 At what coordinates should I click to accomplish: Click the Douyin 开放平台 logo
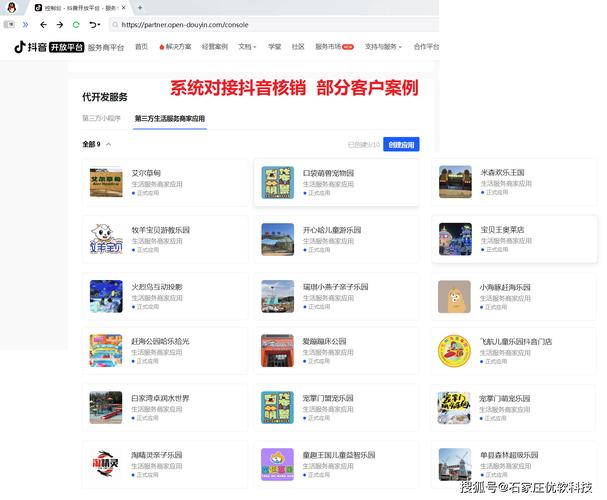pyautogui.click(x=49, y=47)
